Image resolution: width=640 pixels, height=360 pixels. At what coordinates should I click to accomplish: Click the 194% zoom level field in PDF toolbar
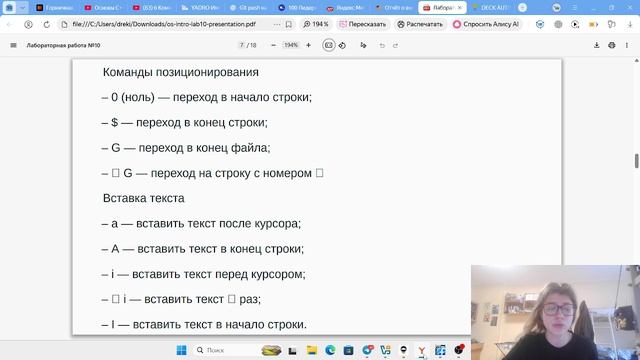291,45
